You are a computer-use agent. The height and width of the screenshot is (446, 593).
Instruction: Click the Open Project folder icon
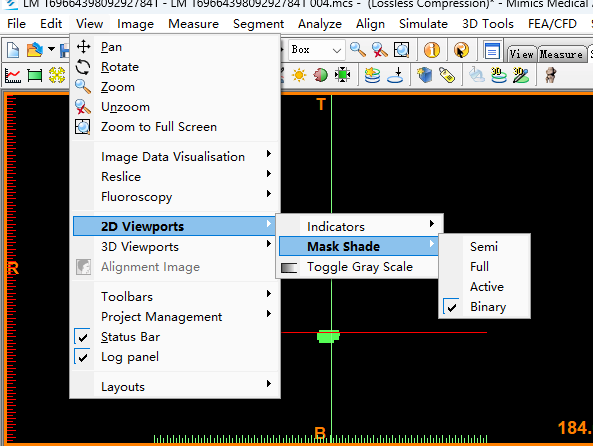[35, 50]
